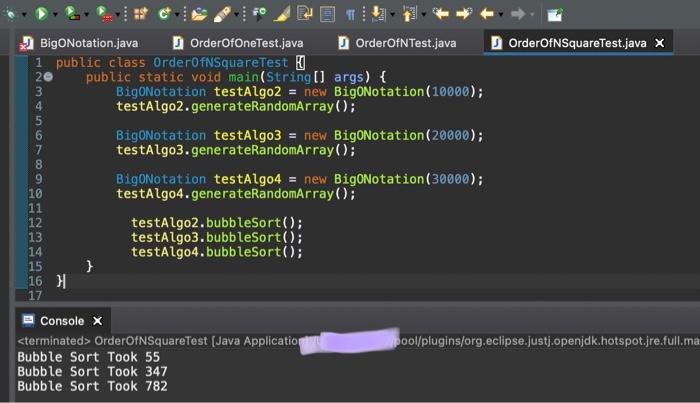Click the 30000 argument in line 9

(x=450, y=179)
